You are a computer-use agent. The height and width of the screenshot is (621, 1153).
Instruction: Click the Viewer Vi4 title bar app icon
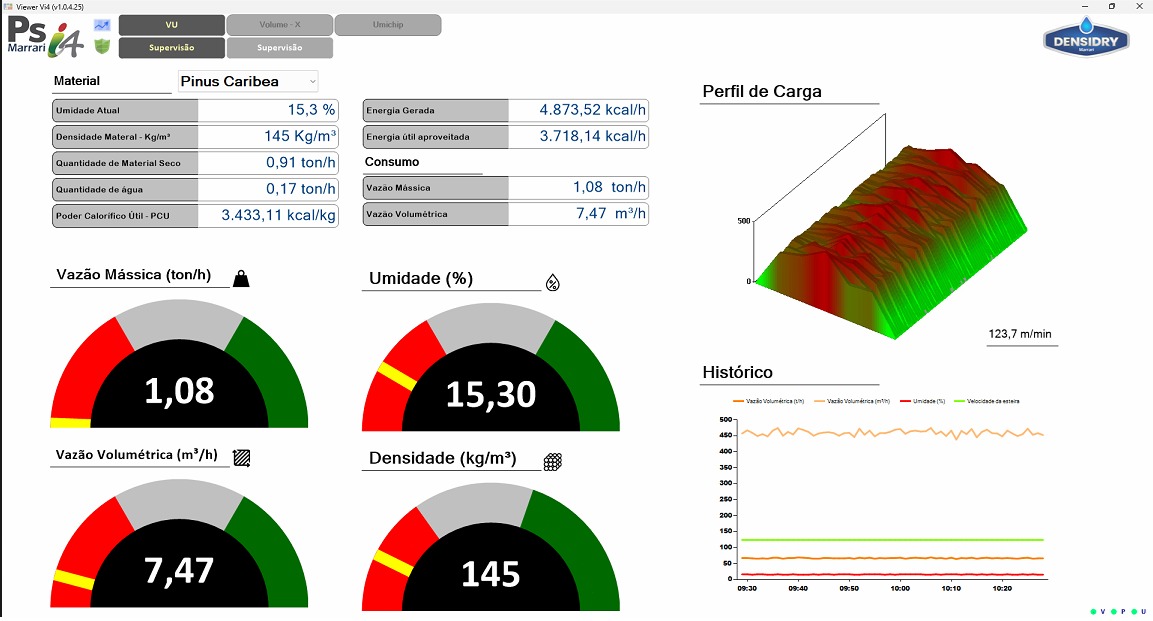pos(8,7)
